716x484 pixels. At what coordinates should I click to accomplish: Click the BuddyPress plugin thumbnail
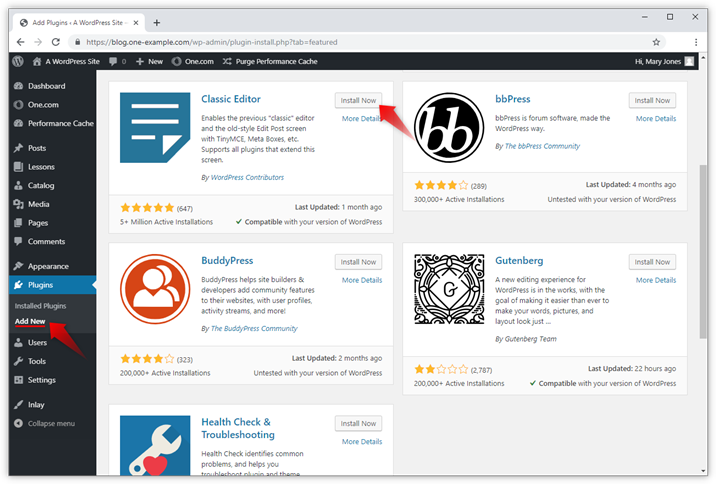click(x=155, y=289)
